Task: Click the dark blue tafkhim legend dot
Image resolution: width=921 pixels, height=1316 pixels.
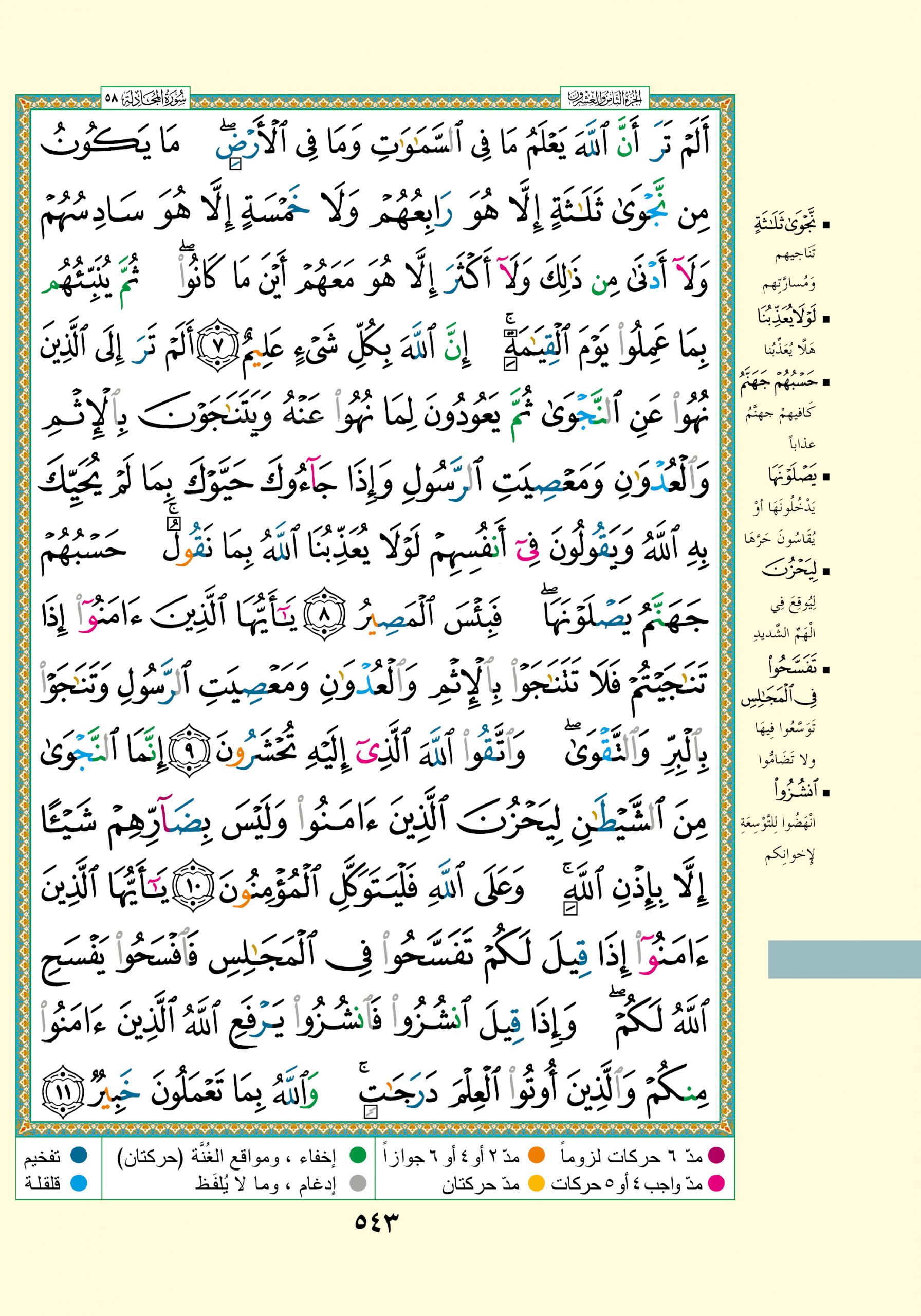Action: point(79,1156)
